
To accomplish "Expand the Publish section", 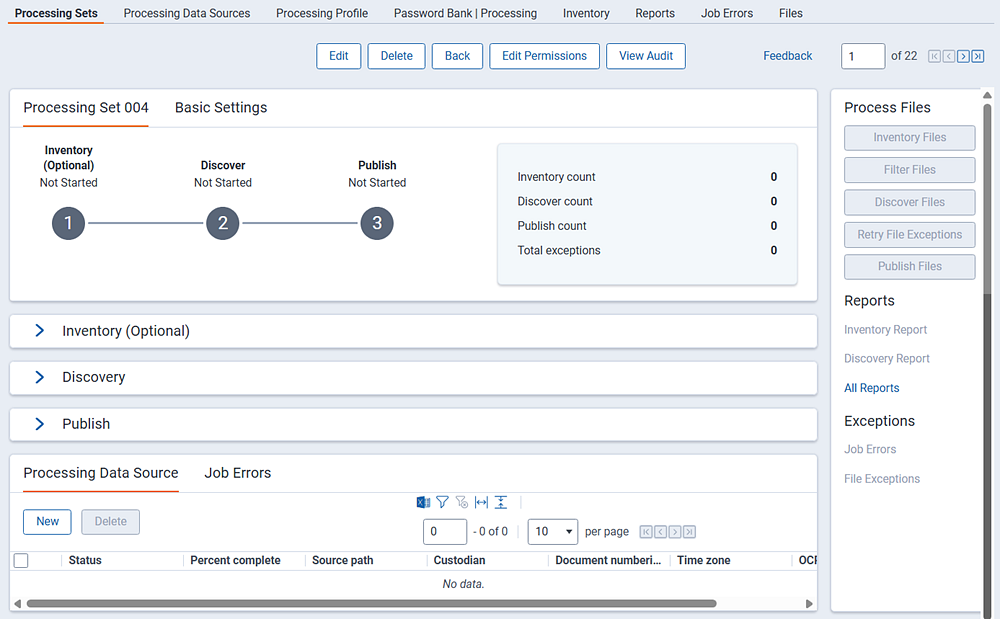I will (x=40, y=423).
